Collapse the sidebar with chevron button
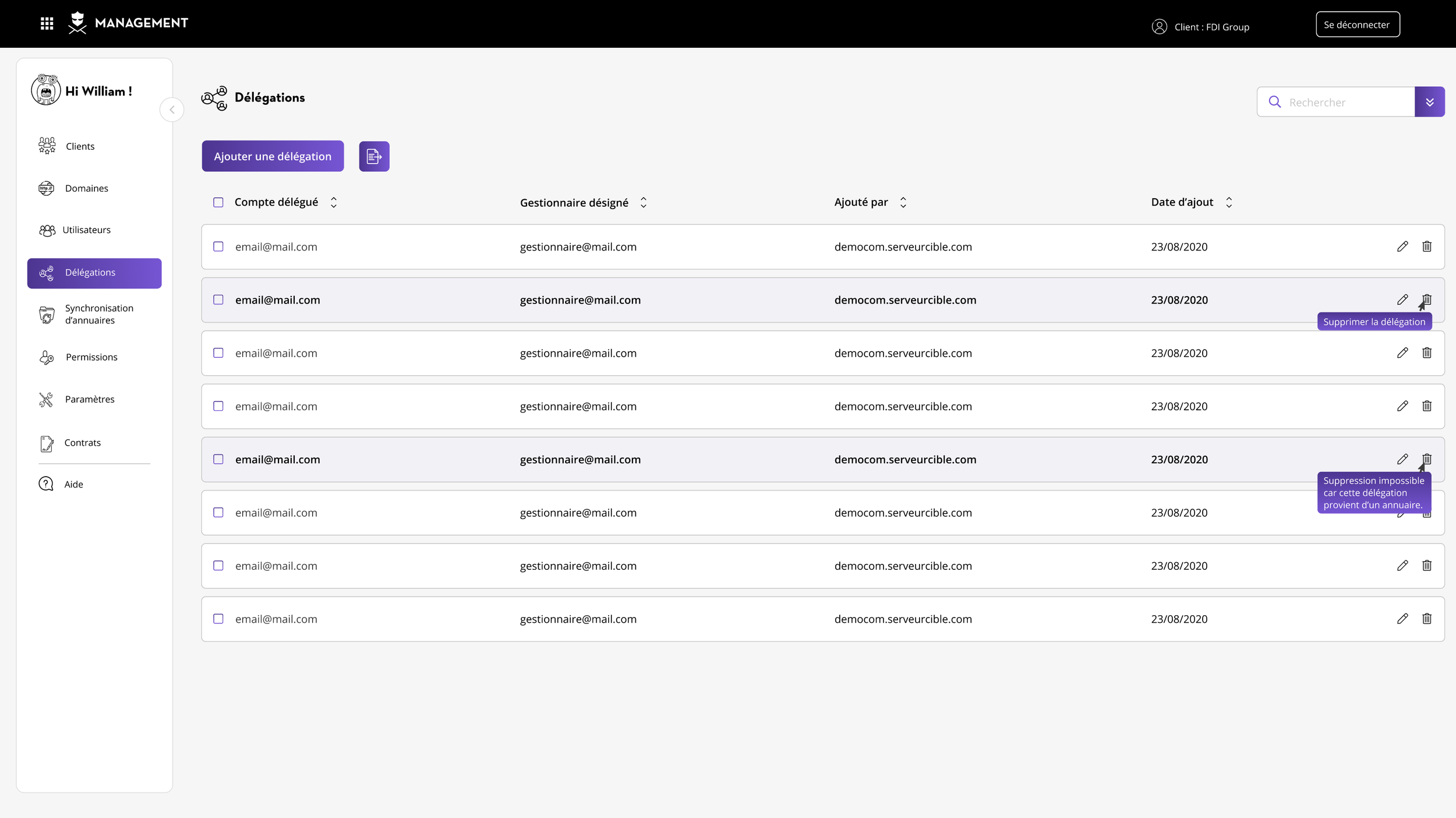Image resolution: width=1456 pixels, height=818 pixels. tap(172, 110)
